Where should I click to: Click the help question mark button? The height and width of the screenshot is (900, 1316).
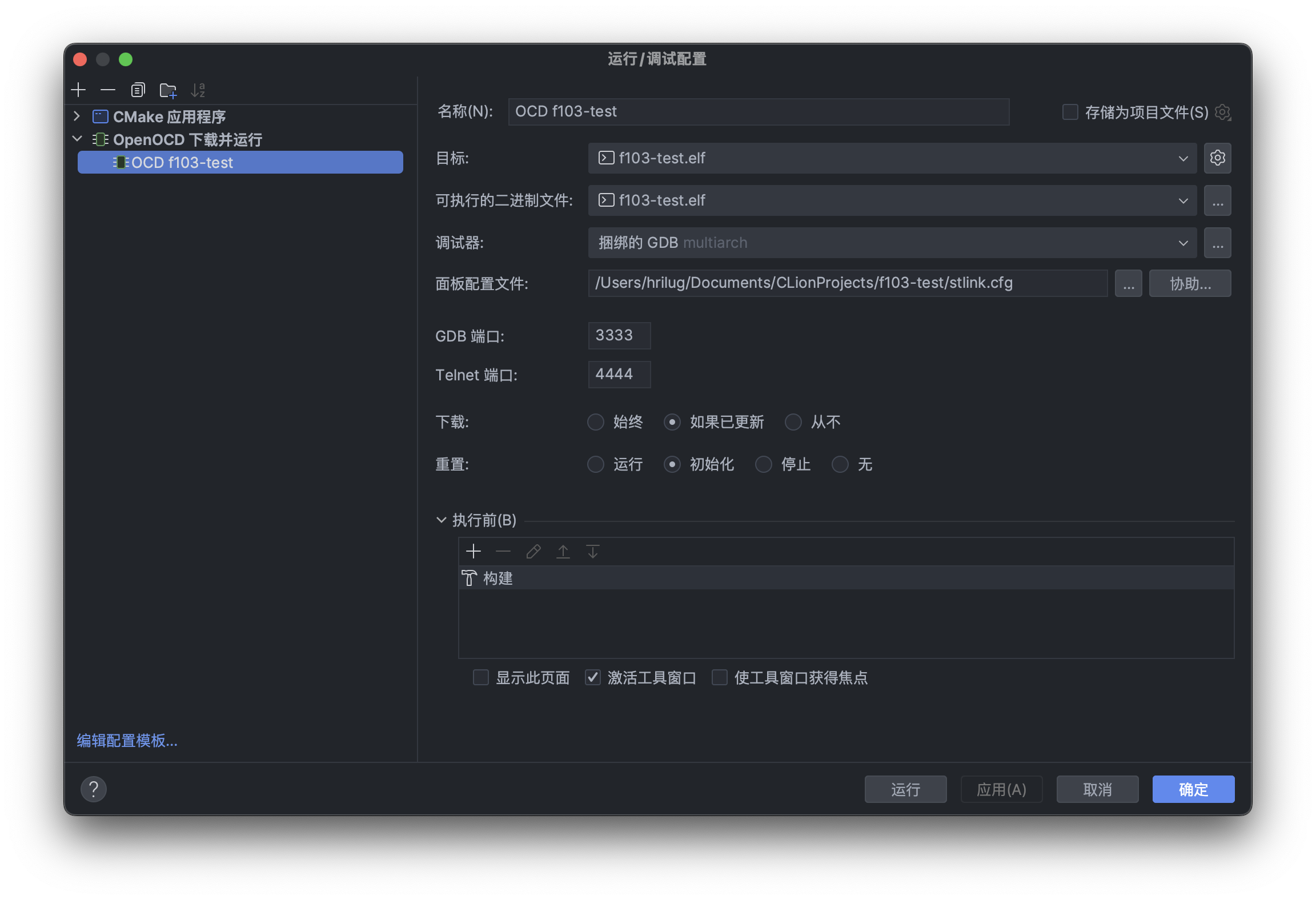(94, 789)
